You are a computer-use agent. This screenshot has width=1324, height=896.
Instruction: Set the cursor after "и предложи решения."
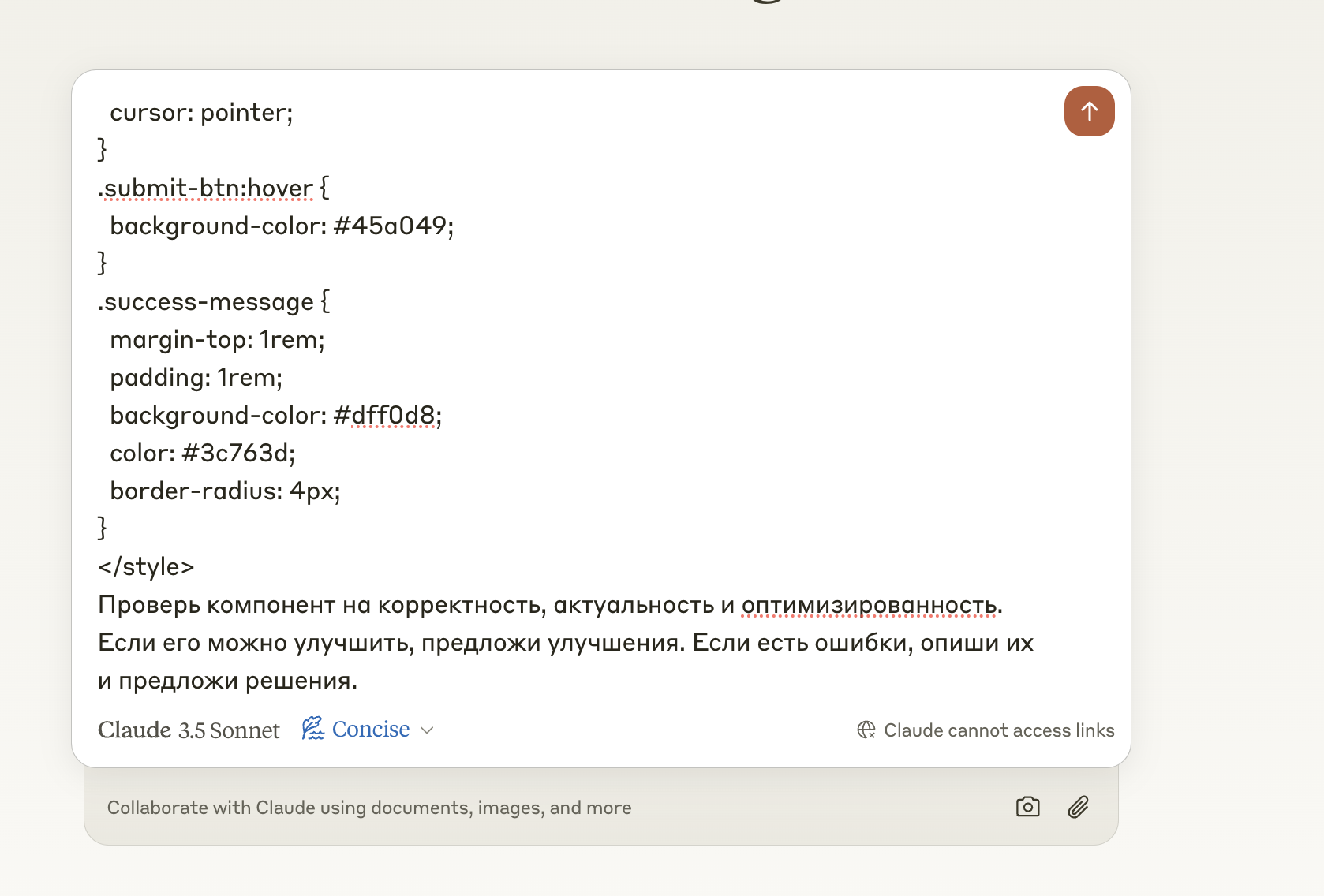[x=358, y=681]
